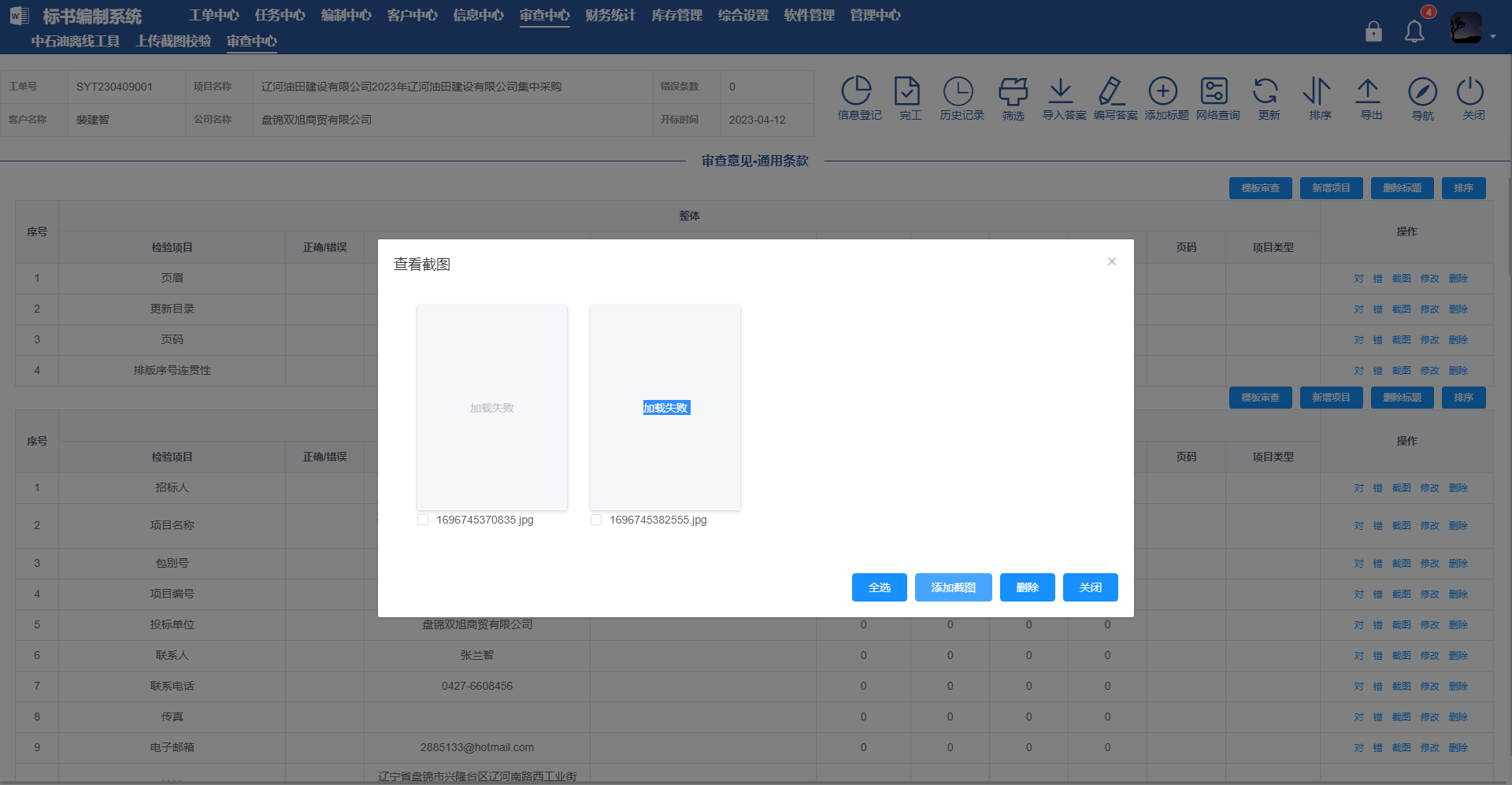Tick the checkbox for 1696745370835.jpg

[x=423, y=520]
